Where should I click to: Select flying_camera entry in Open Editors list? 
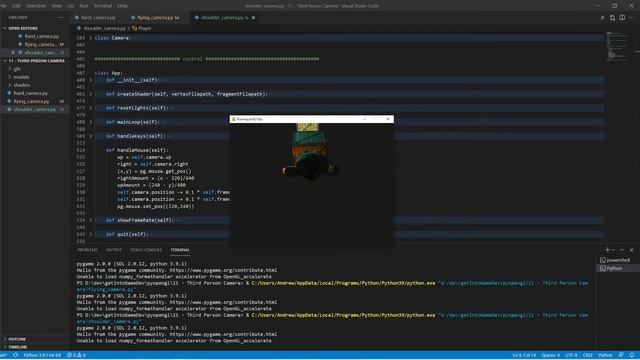coord(41,44)
